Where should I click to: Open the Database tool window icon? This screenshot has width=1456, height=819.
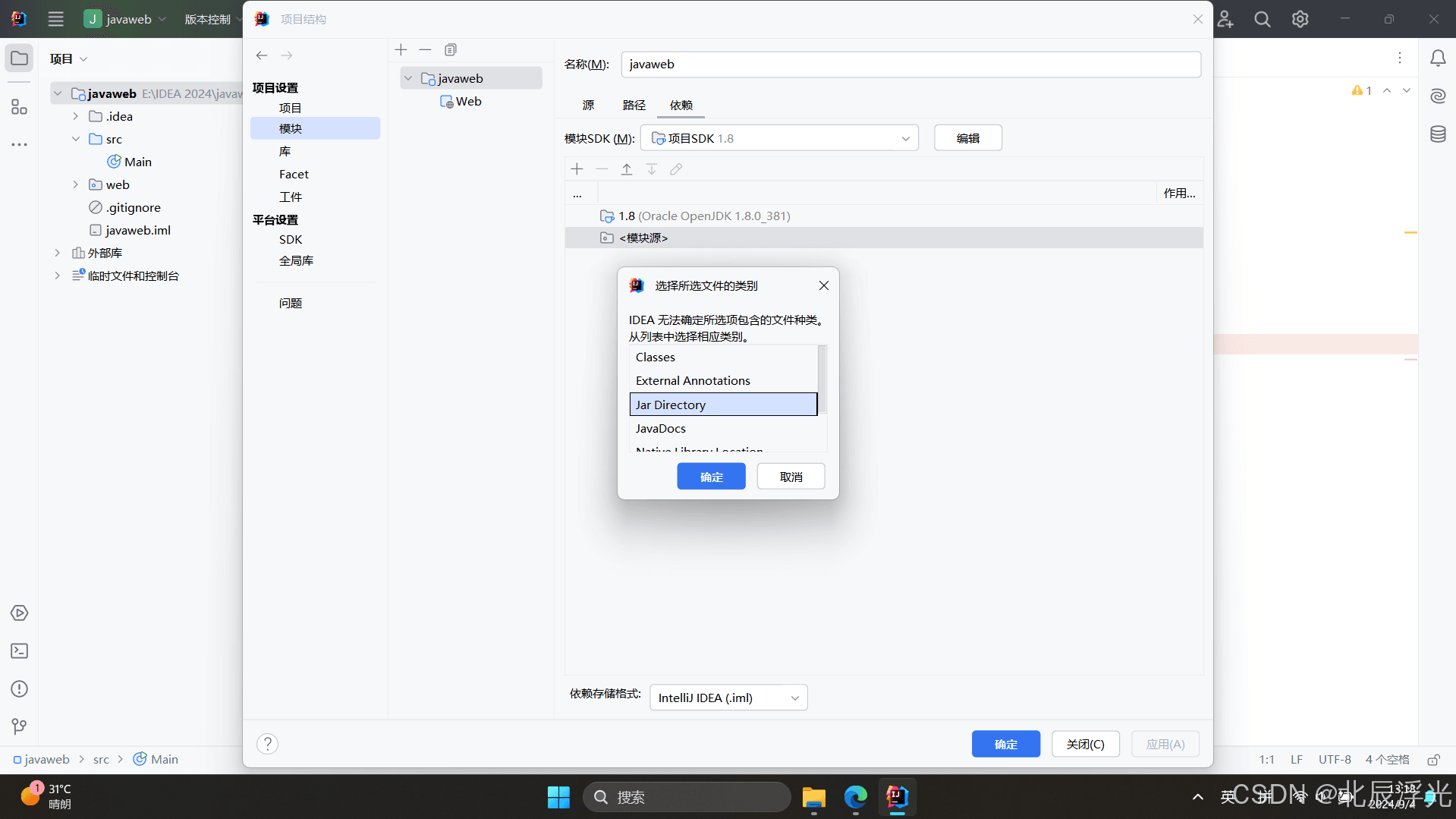point(1438,134)
